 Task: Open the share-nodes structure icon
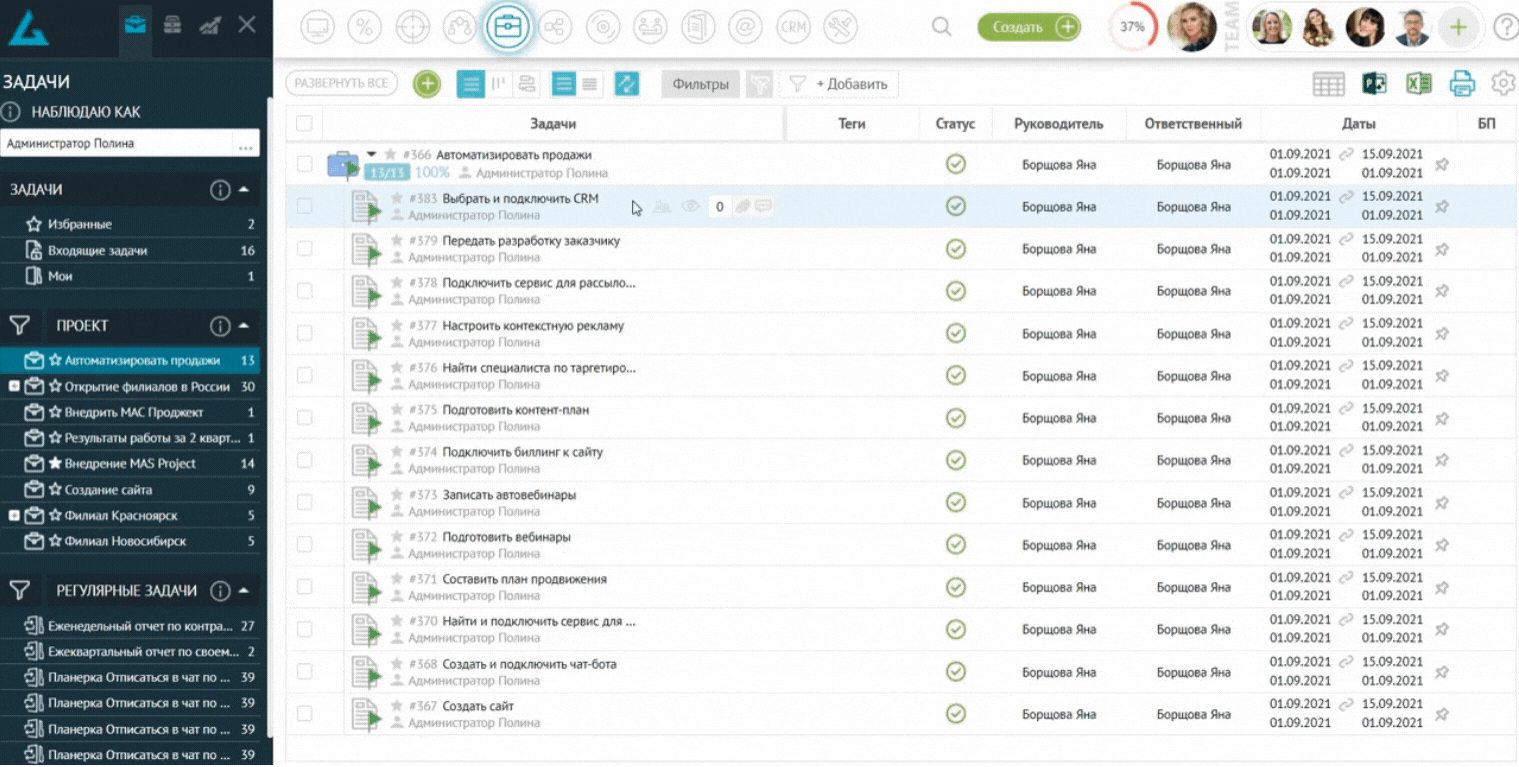555,28
